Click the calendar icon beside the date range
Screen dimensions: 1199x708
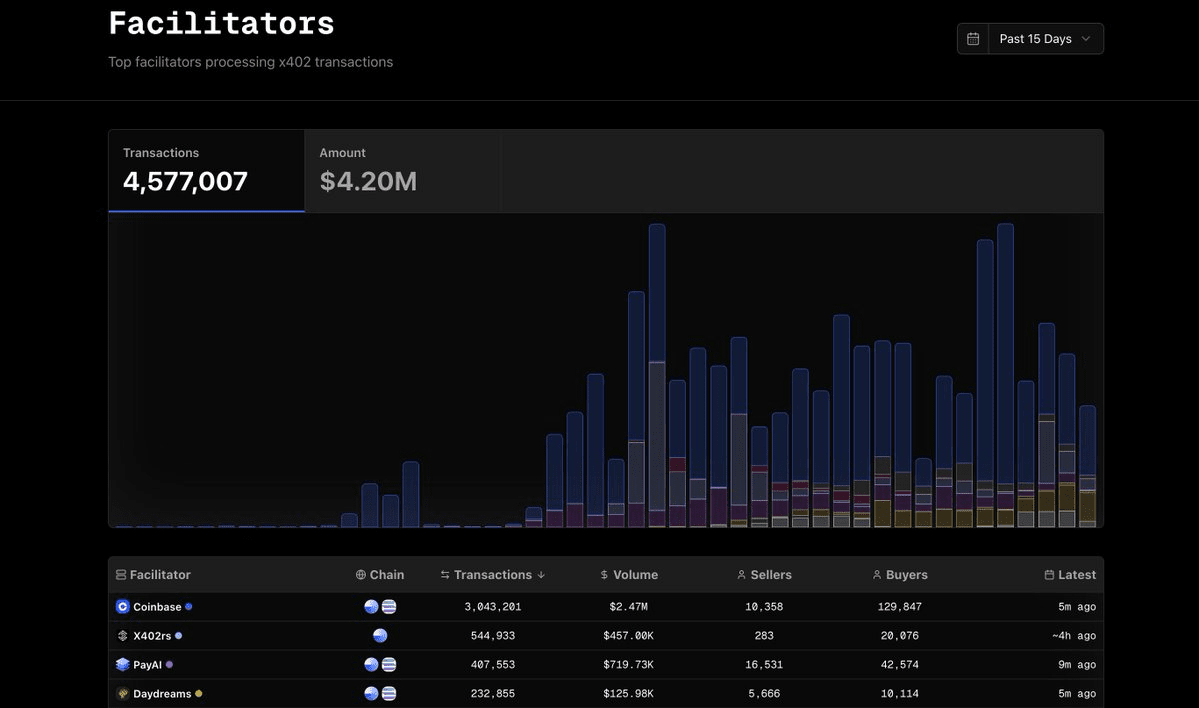[973, 39]
